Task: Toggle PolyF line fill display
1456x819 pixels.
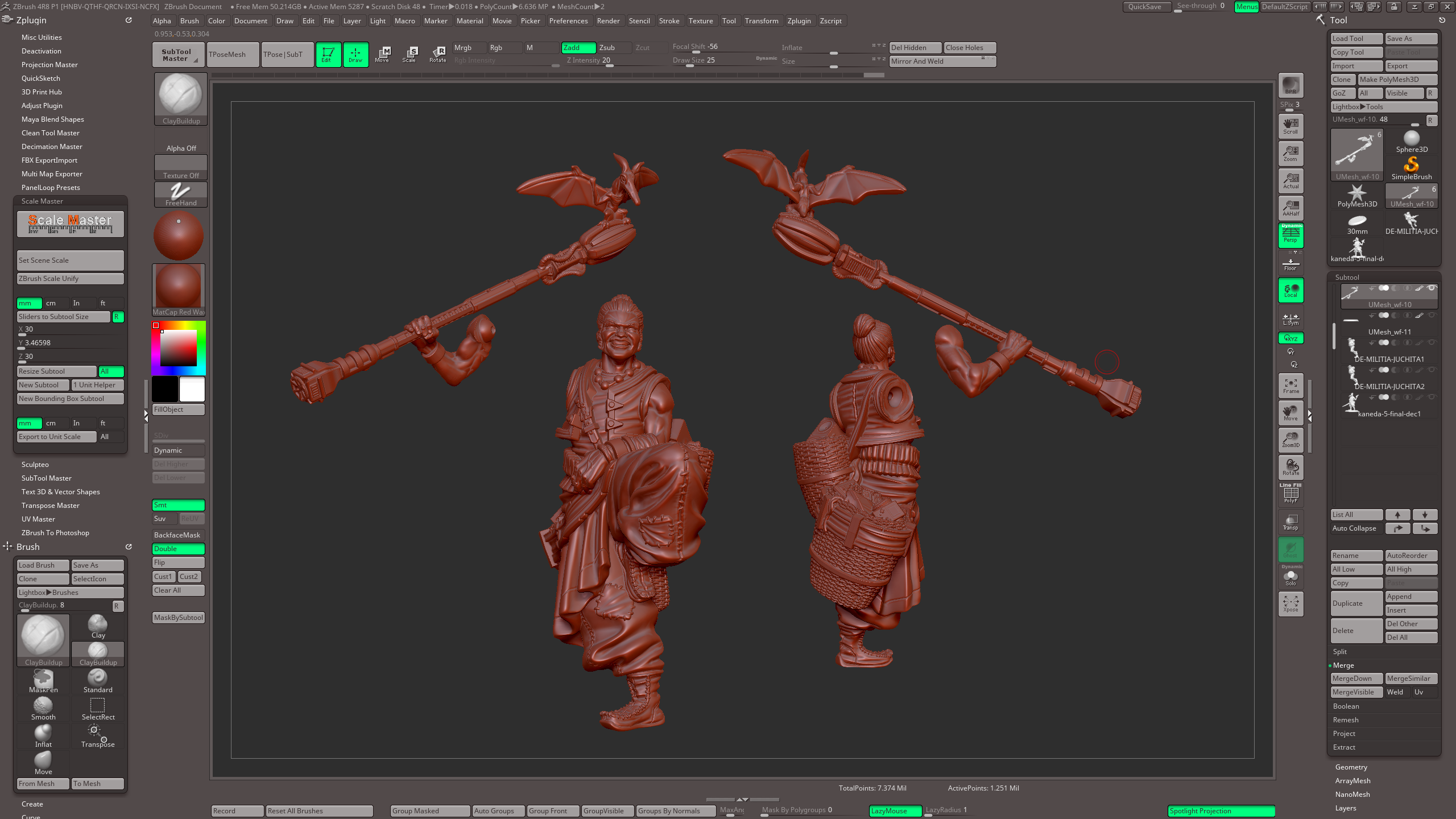Action: [1290, 494]
